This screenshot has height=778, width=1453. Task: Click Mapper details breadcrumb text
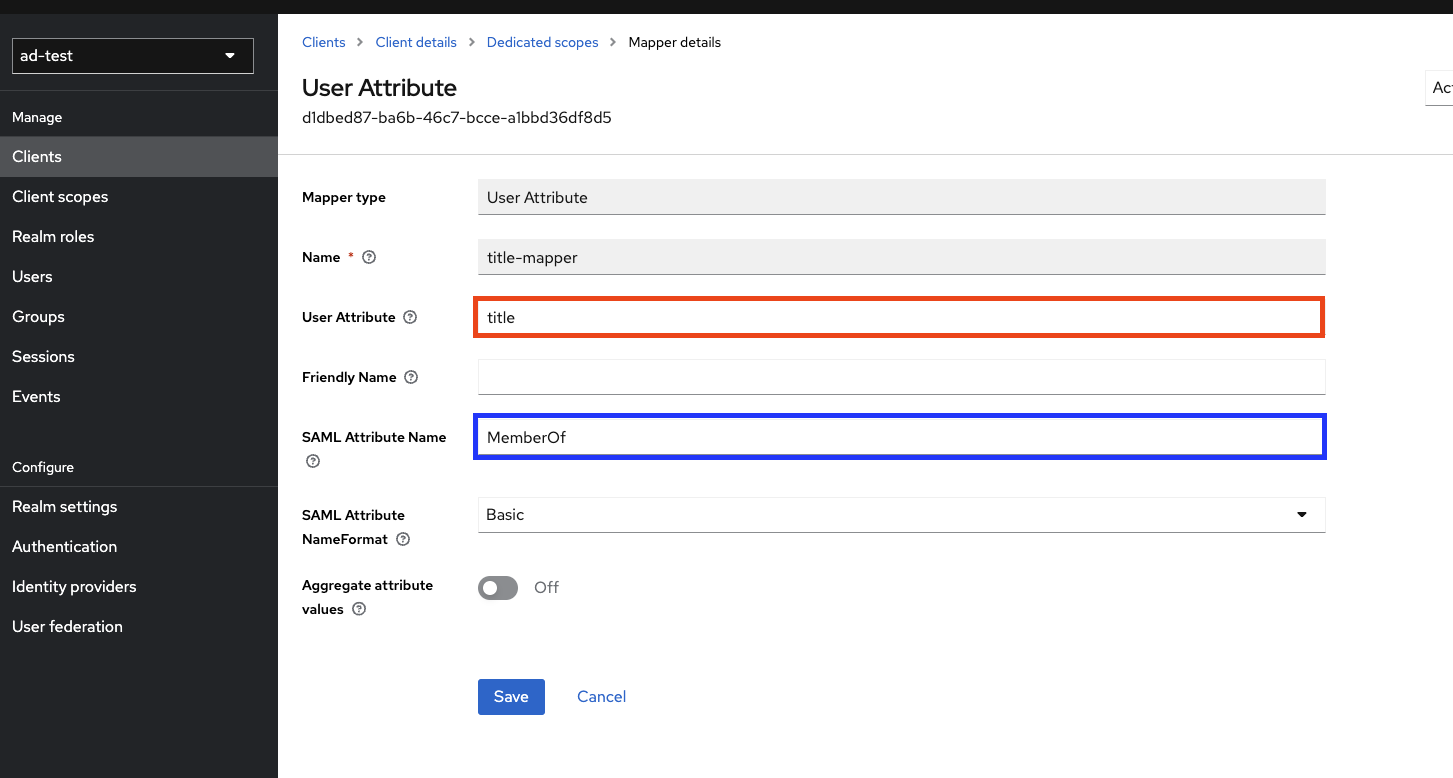click(x=675, y=42)
